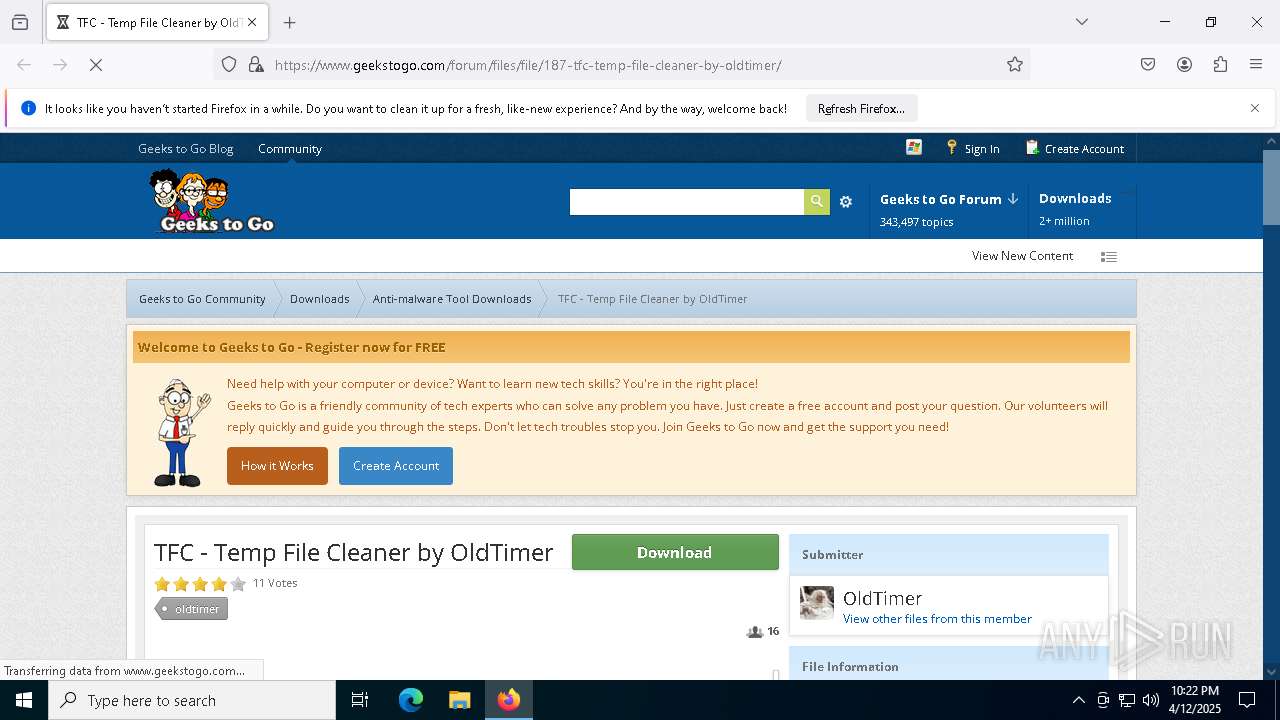Open OldTimer avatar thumbnail
1280x720 pixels.
pos(817,603)
